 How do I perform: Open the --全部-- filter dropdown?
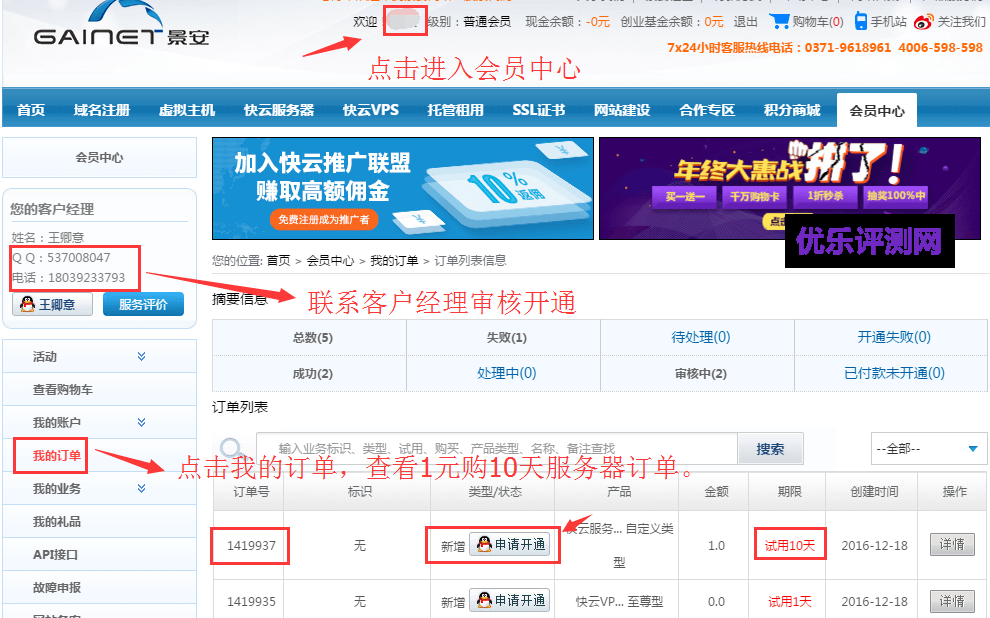pyautogui.click(x=929, y=449)
